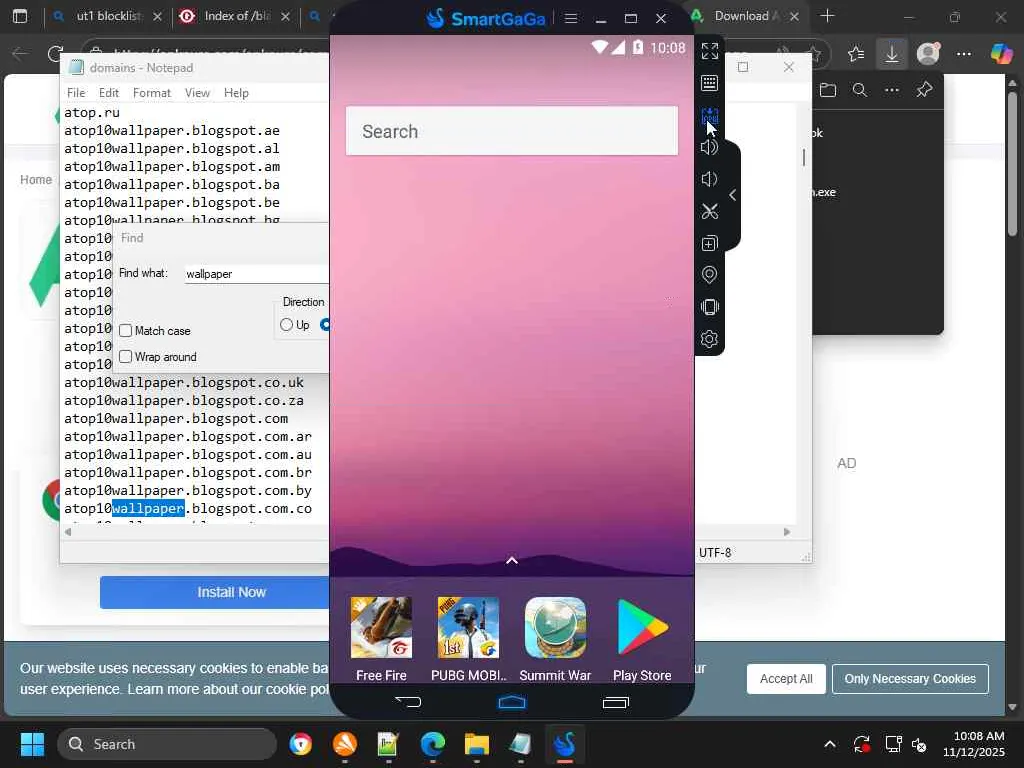This screenshot has width=1024, height=768.
Task: Launch PUBG Mobile app
Action: (468, 639)
